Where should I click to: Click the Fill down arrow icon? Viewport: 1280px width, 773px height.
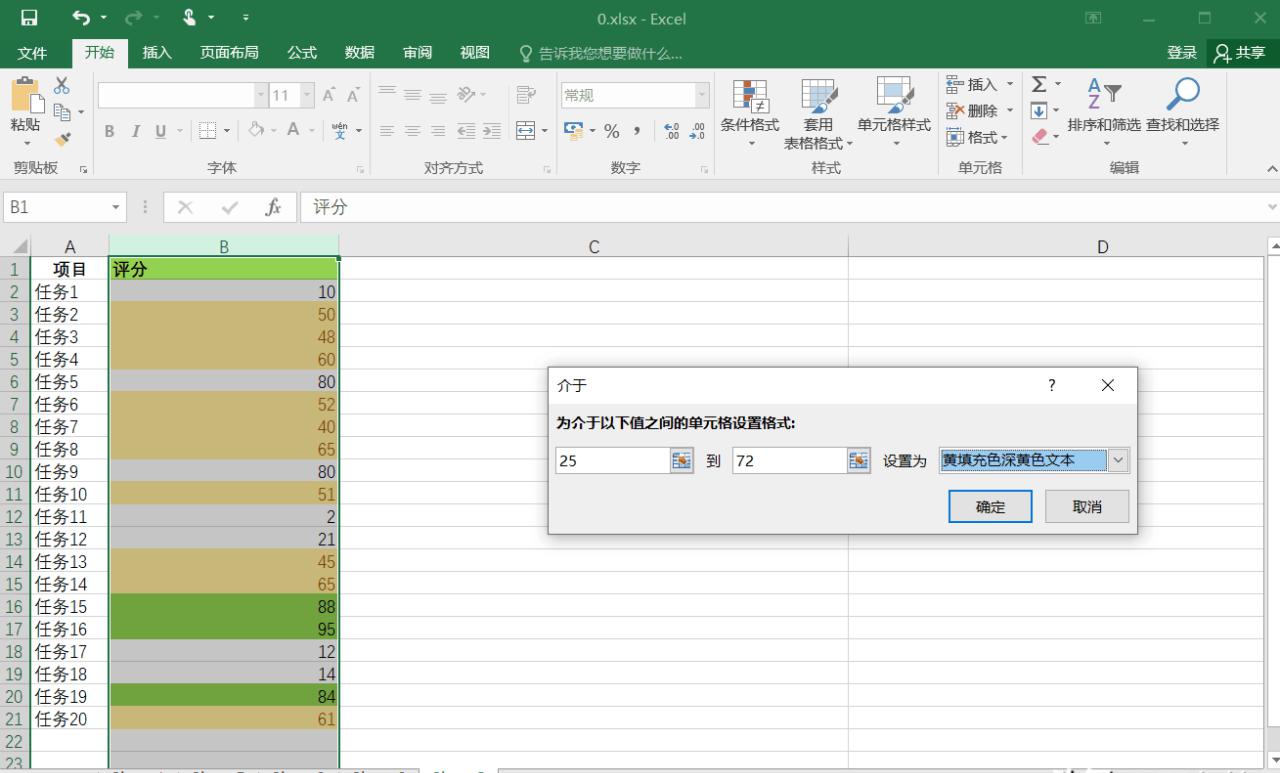tap(1039, 110)
